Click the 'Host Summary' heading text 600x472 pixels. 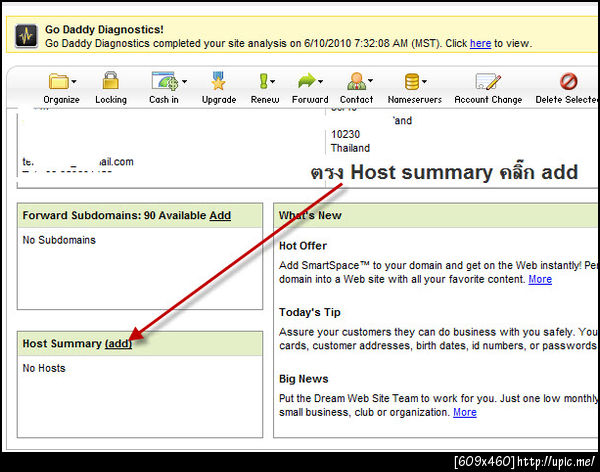click(x=62, y=344)
